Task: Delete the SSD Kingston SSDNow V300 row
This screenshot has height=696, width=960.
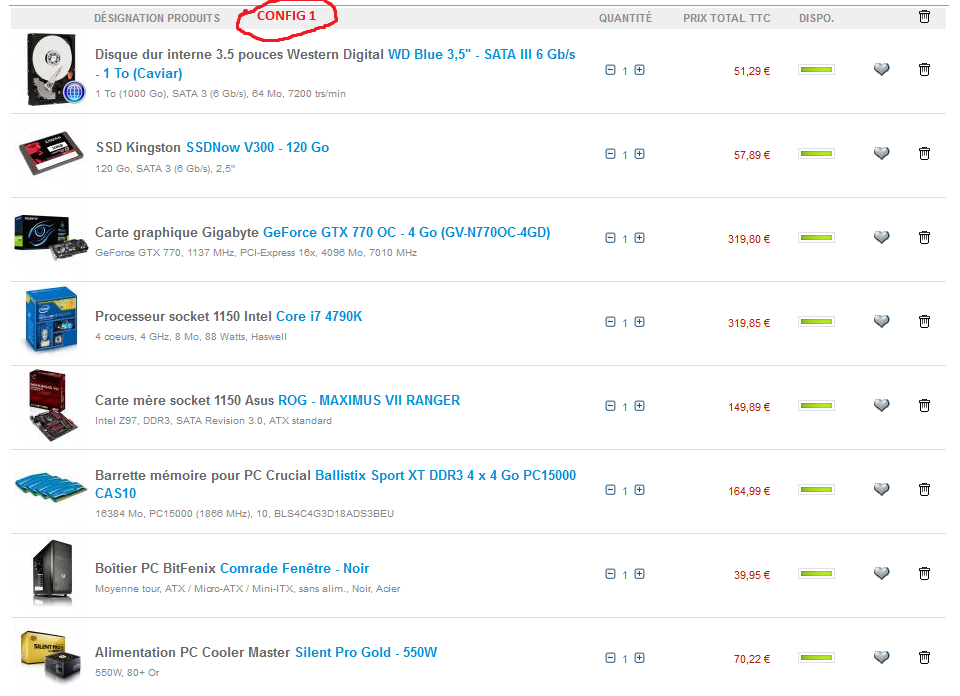Action: tap(924, 153)
